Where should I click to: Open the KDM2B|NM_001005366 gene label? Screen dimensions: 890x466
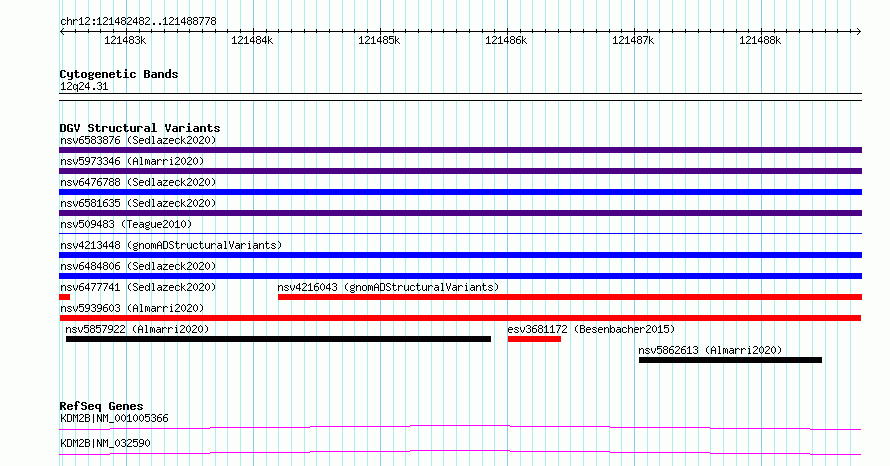(x=114, y=418)
